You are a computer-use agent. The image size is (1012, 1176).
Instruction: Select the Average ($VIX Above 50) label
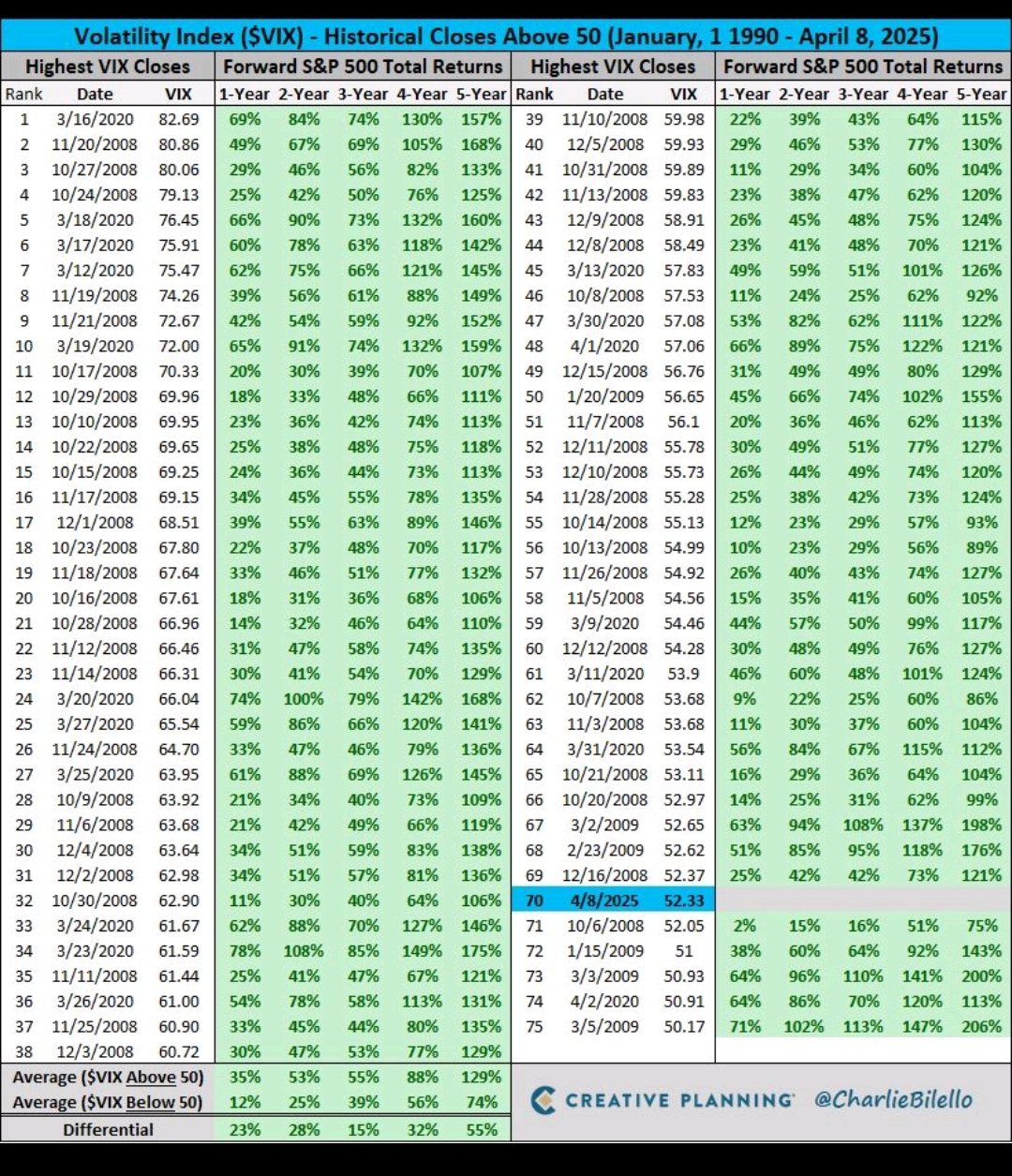coord(108,1077)
